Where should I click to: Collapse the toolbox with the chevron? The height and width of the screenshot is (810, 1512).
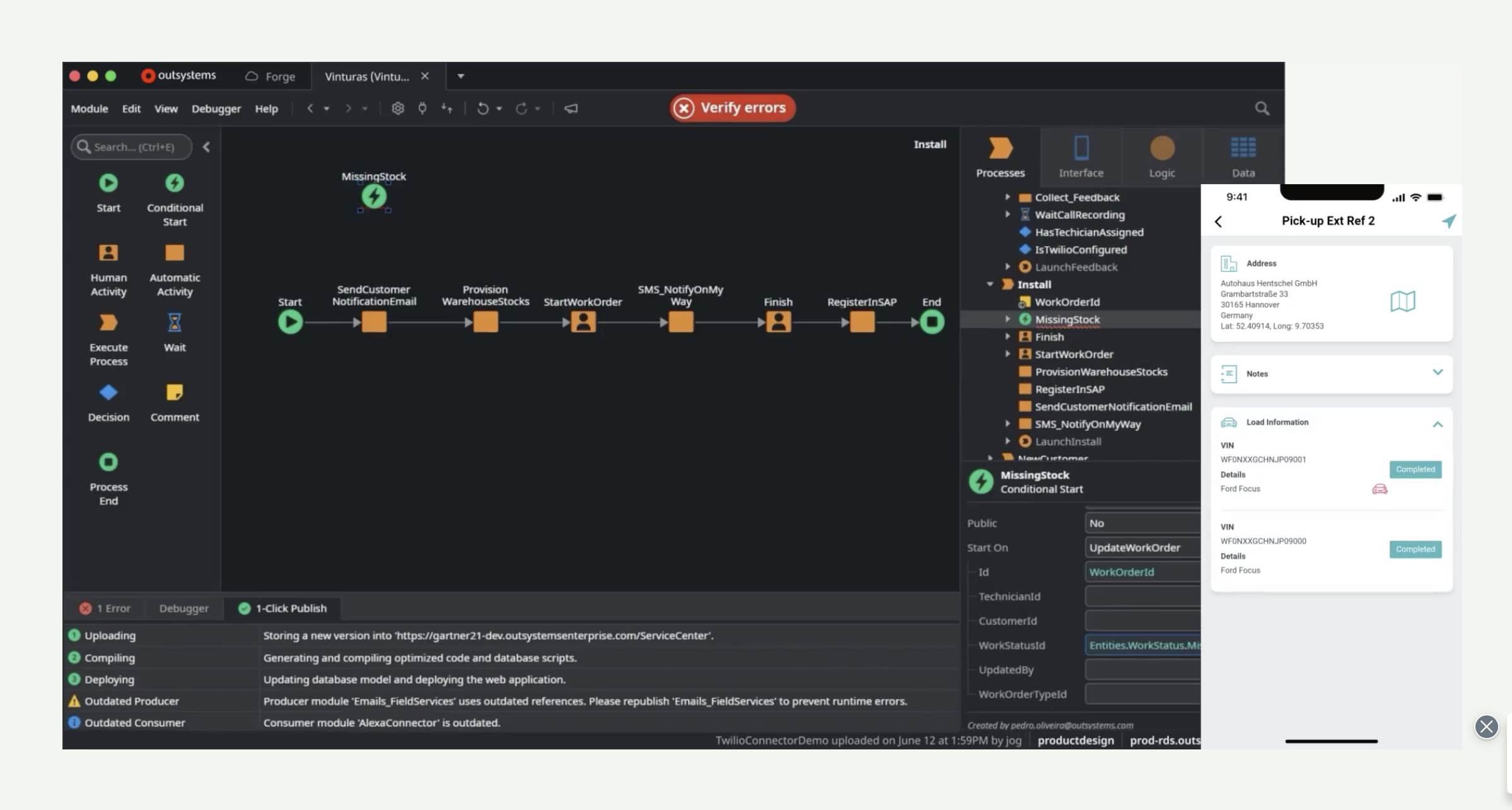206,147
